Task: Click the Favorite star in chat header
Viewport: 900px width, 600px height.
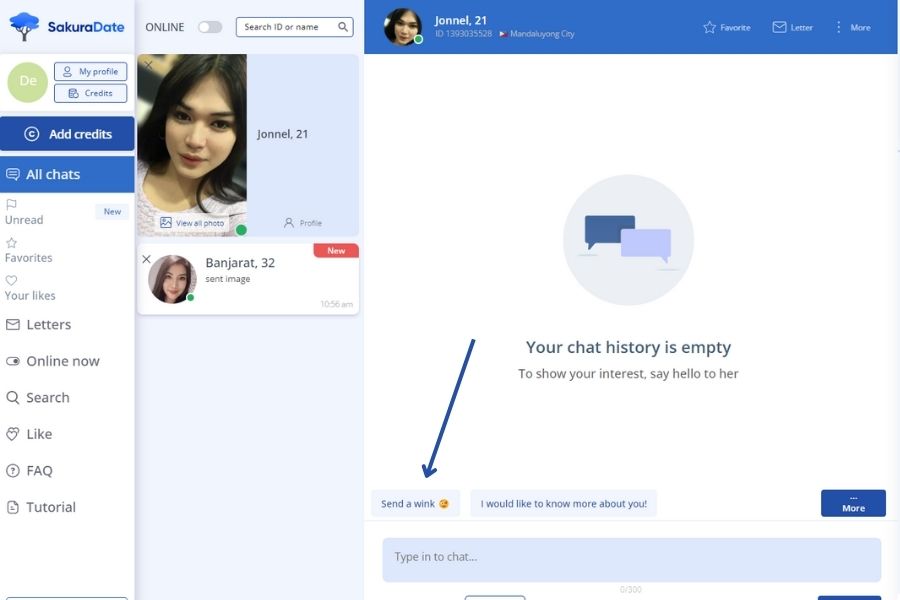Action: coord(710,27)
